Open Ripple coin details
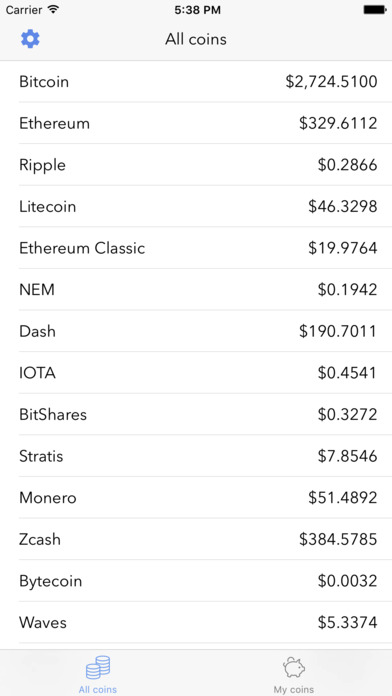The image size is (392, 696). point(196,165)
